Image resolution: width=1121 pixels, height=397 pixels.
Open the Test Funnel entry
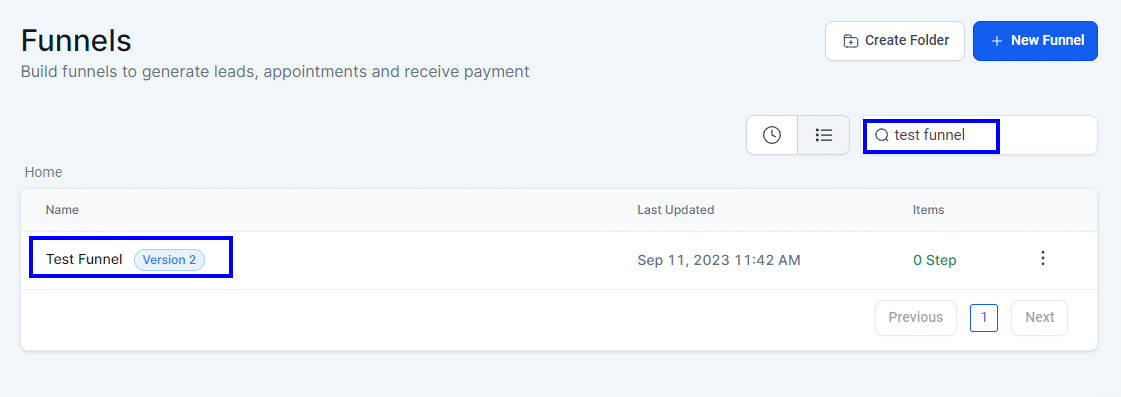click(x=84, y=260)
